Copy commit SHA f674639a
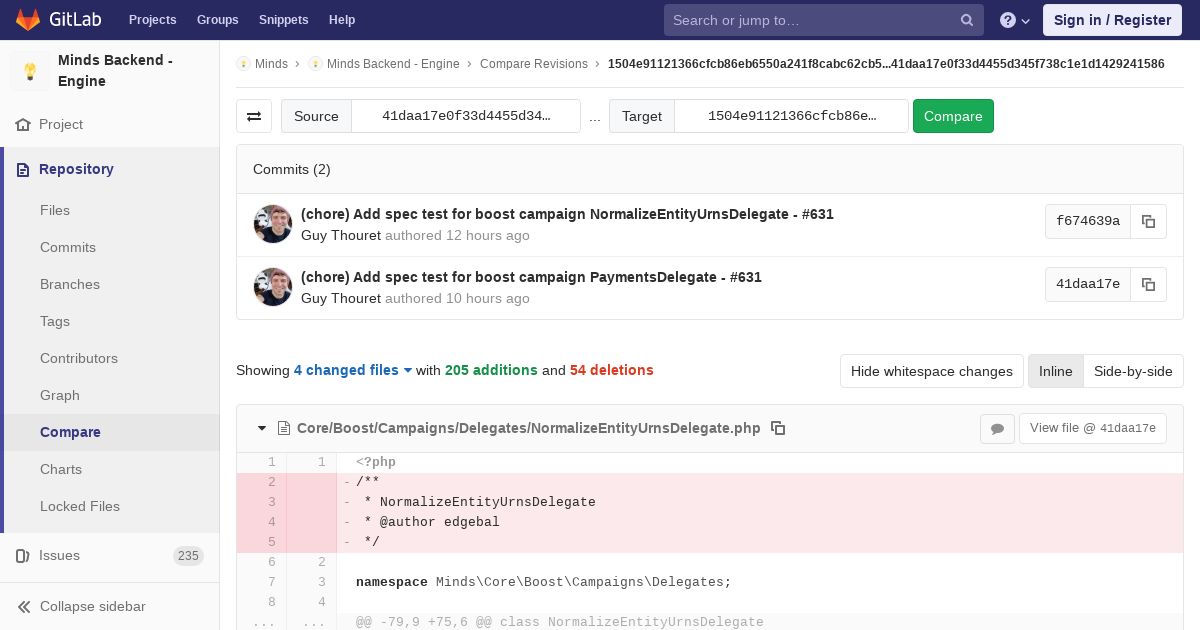 [1148, 222]
